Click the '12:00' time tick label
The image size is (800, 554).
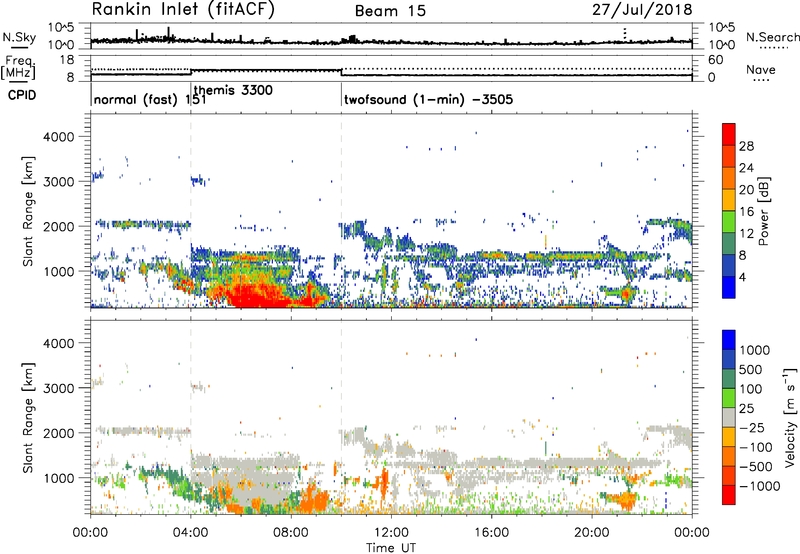[391, 533]
